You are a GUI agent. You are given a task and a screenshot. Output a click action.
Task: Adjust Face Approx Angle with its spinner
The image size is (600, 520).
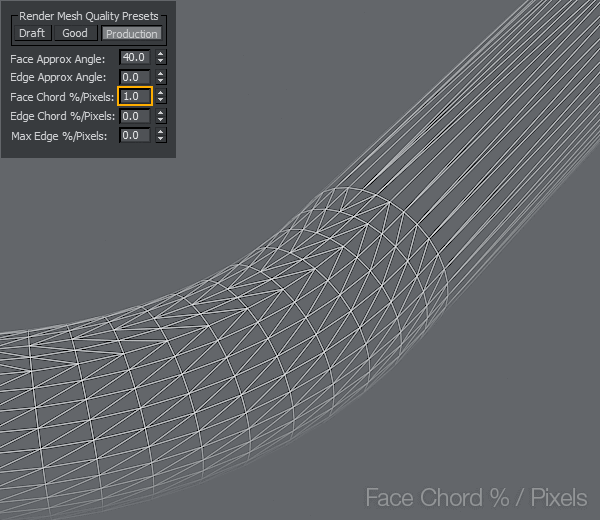pyautogui.click(x=161, y=57)
